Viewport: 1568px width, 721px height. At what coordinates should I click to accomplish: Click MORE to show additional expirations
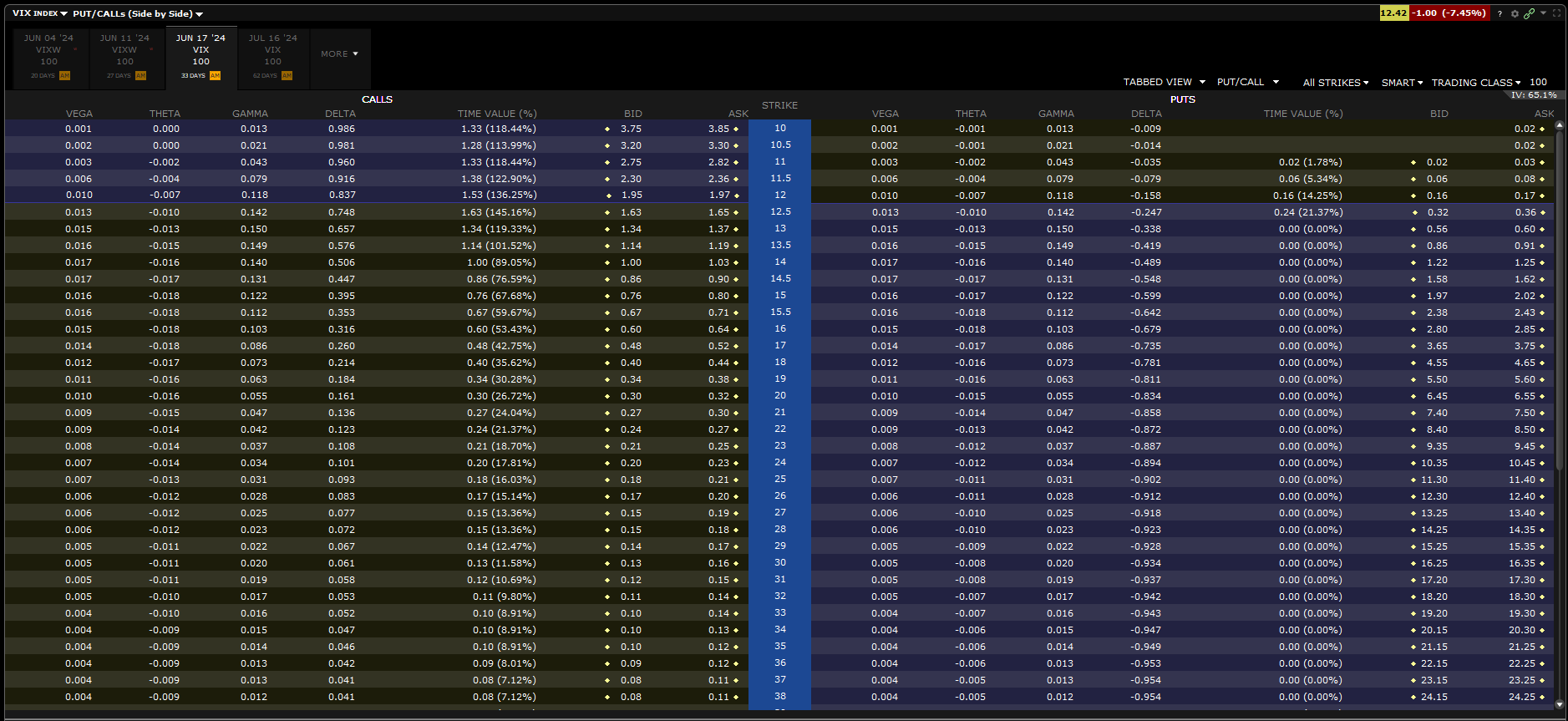339,54
